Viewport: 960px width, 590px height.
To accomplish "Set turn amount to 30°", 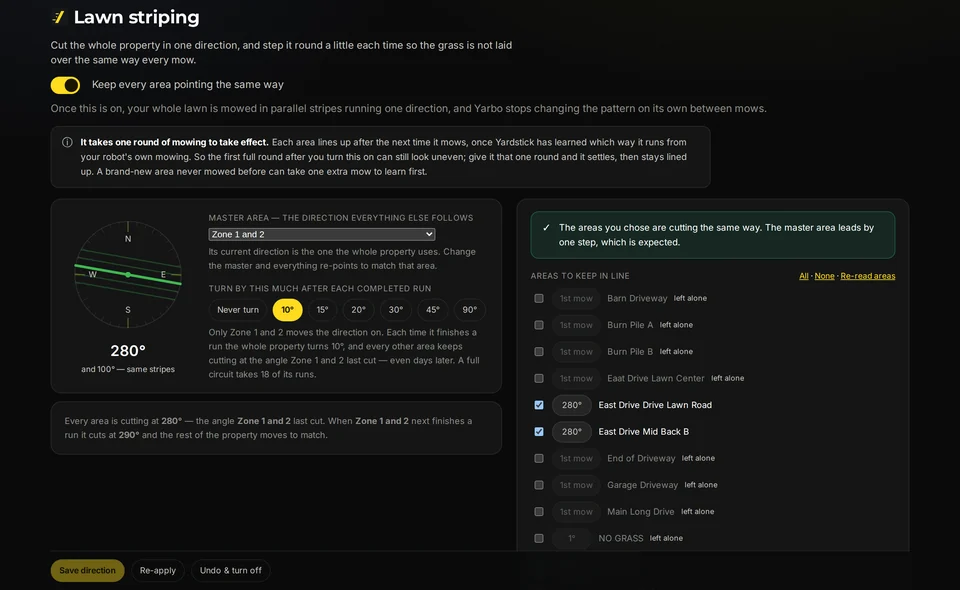I will [x=396, y=310].
